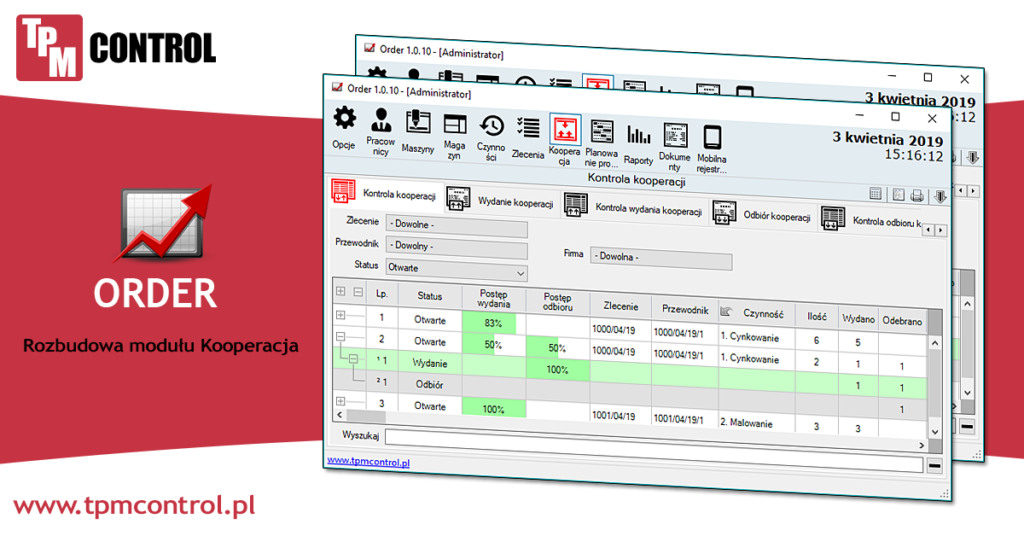Click the Kontrola wydania kooperacji tab icon
This screenshot has width=1024, height=536.
click(x=575, y=204)
